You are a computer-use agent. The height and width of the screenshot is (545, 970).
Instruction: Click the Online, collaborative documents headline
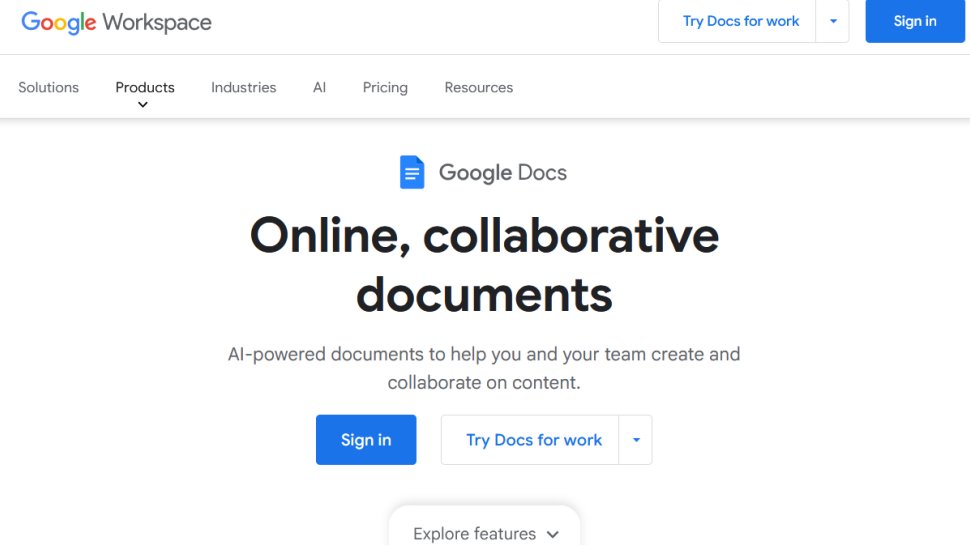(484, 265)
